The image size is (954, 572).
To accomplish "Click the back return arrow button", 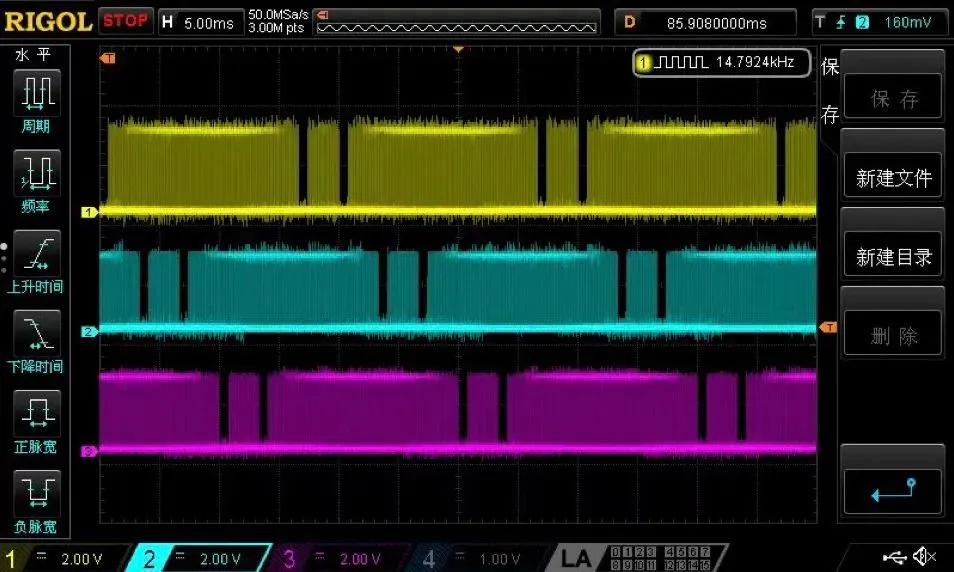I will (x=893, y=491).
